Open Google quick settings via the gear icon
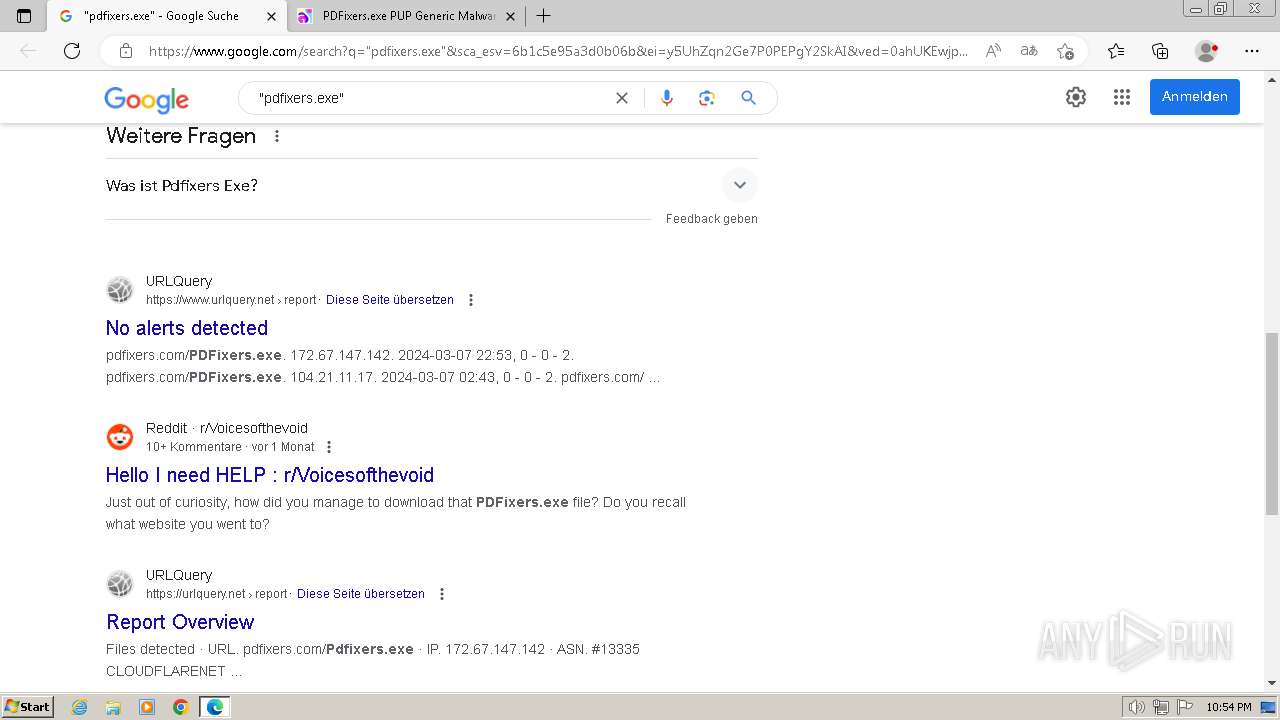1280x720 pixels. coord(1076,97)
